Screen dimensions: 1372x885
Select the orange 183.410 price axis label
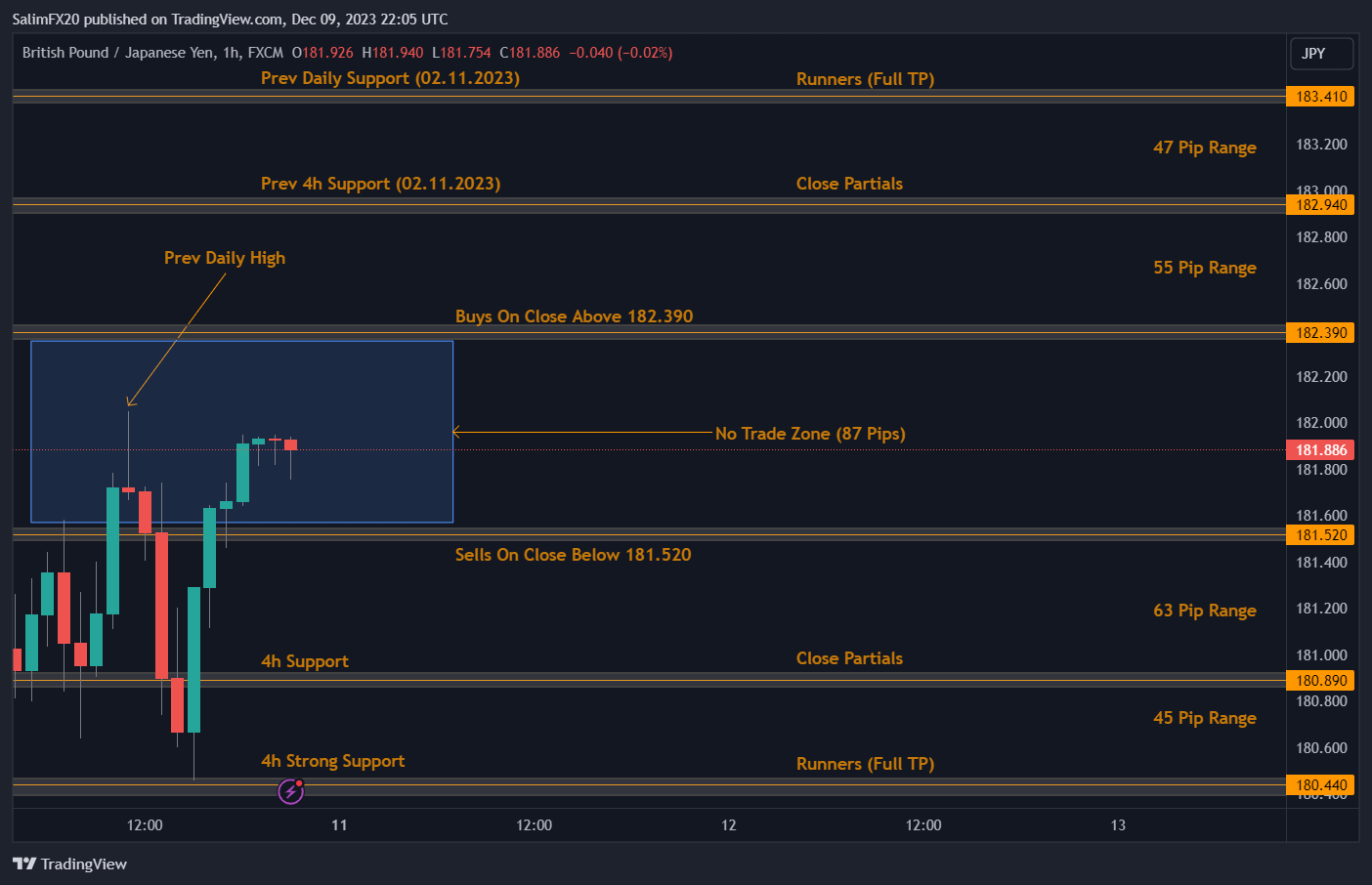(1320, 96)
